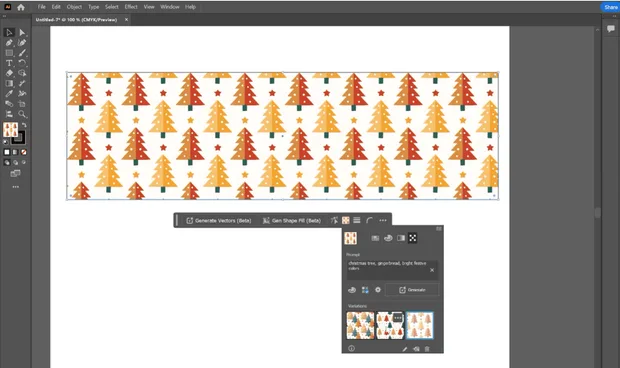Select the Symbol Sprayer tool
Image resolution: width=620 pixels, height=368 pixels.
click(22, 94)
